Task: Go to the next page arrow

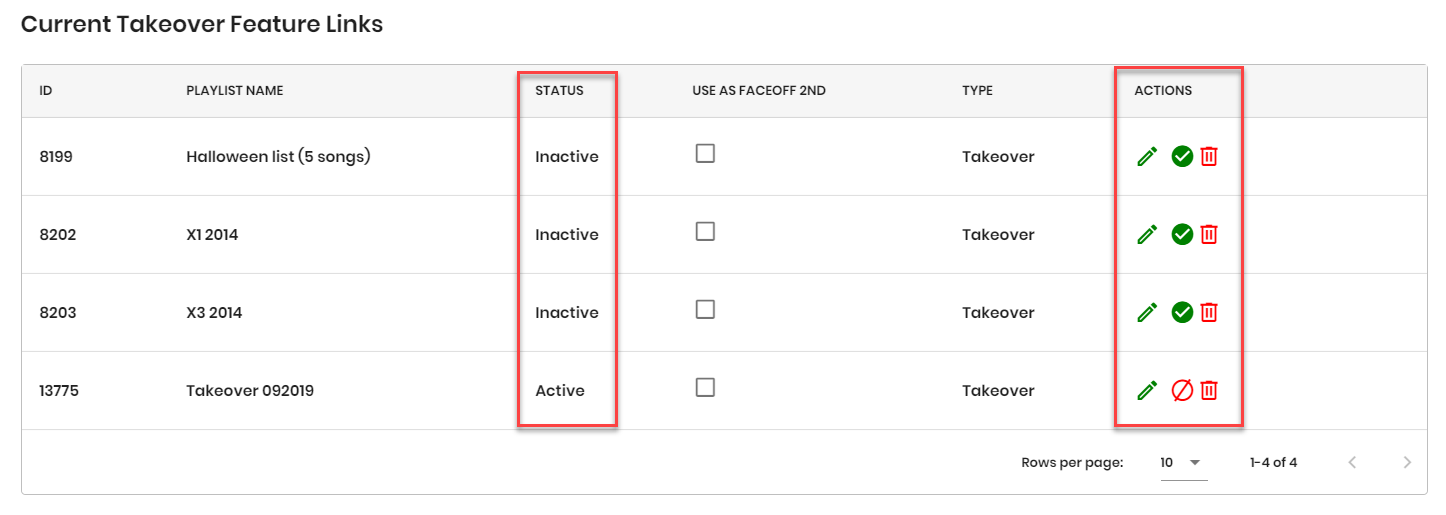Action: [1407, 463]
